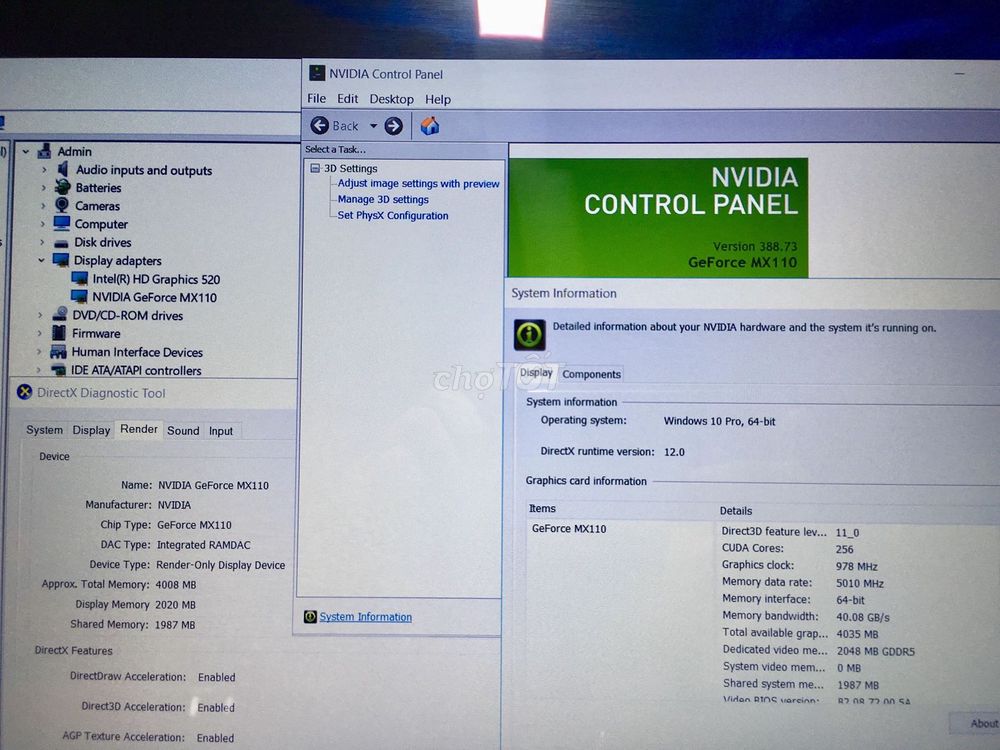Switch to System tab in DirectX Diagnostic Tool

pyautogui.click(x=45, y=430)
